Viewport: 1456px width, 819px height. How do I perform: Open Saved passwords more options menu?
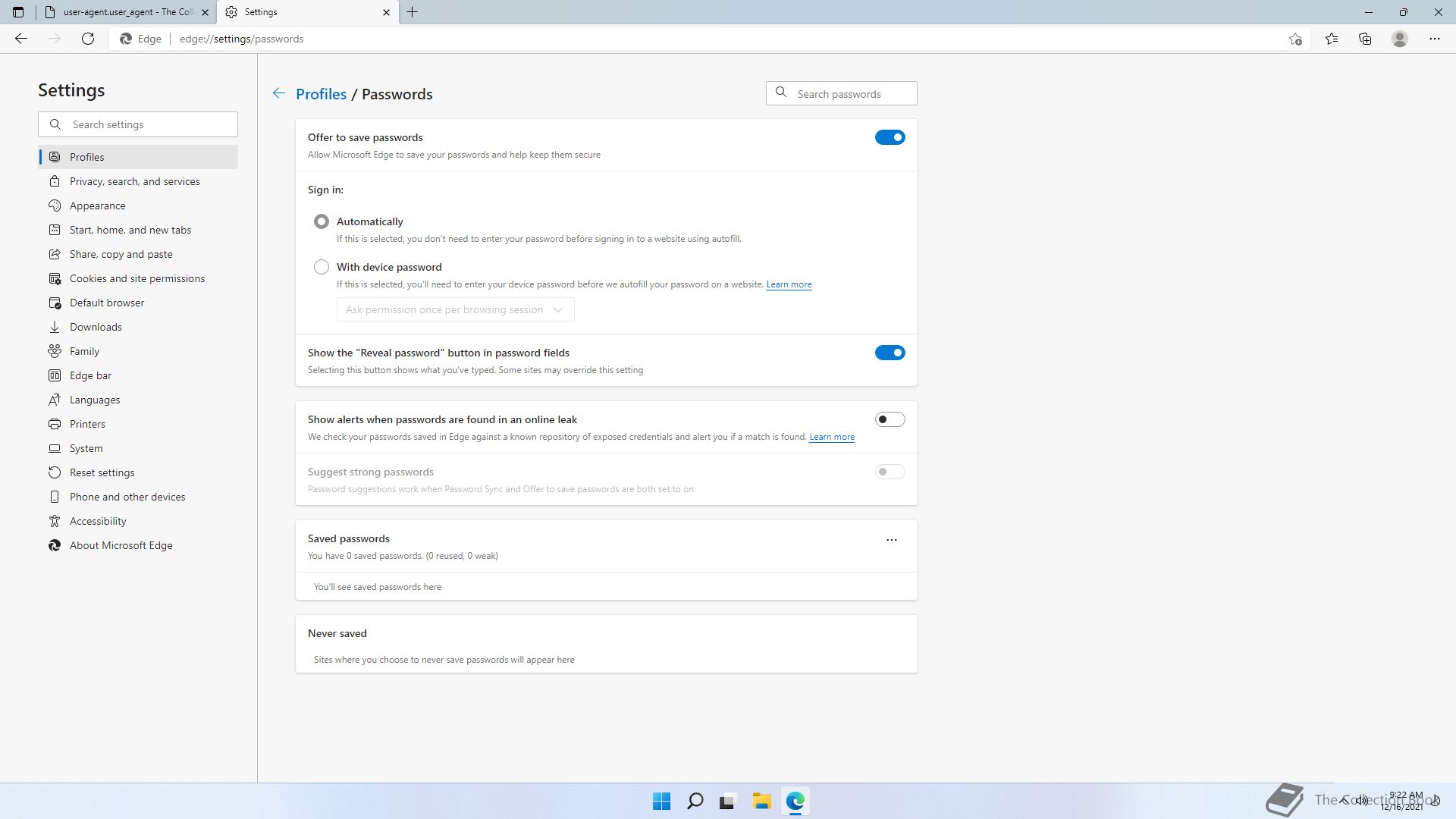pyautogui.click(x=892, y=540)
